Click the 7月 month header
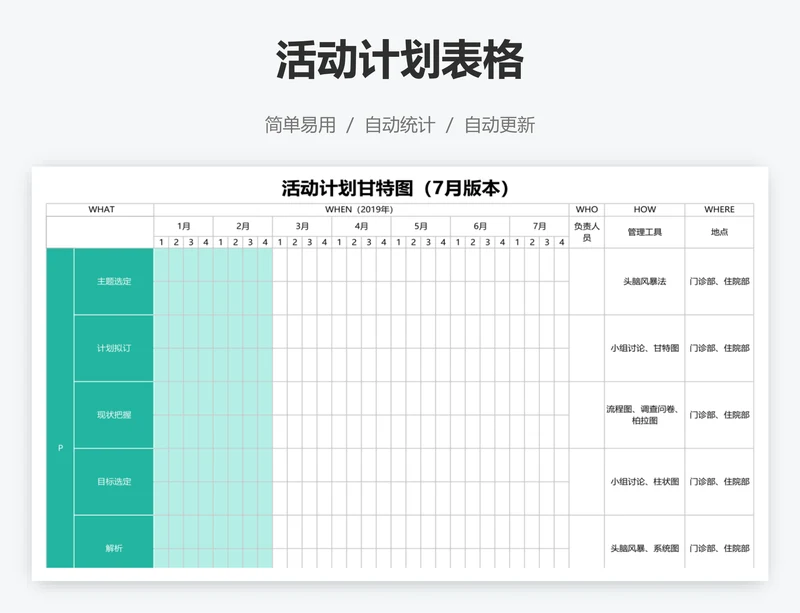This screenshot has height=613, width=800. 539,226
